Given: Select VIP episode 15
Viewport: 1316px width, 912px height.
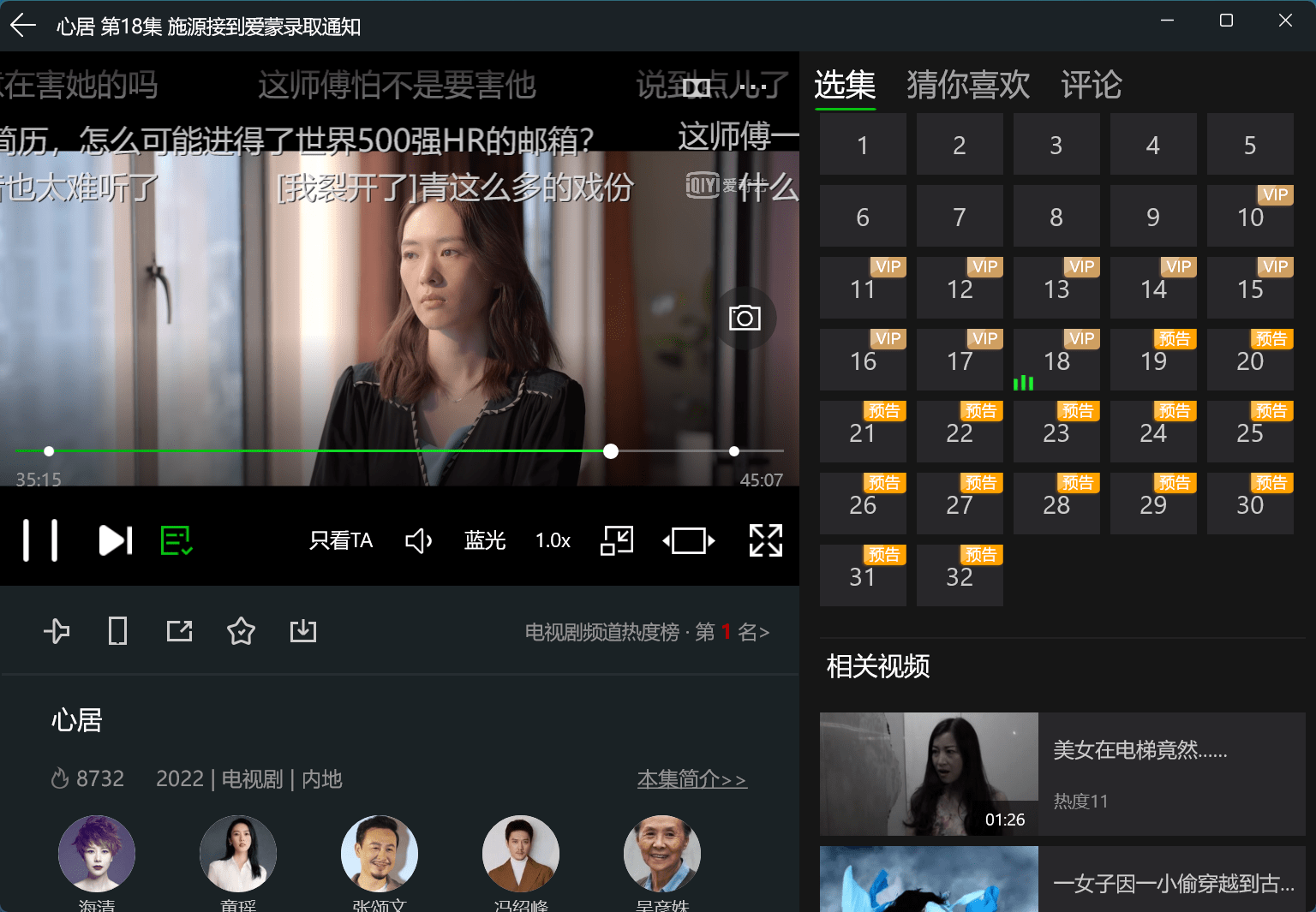Looking at the screenshot, I should (1250, 288).
